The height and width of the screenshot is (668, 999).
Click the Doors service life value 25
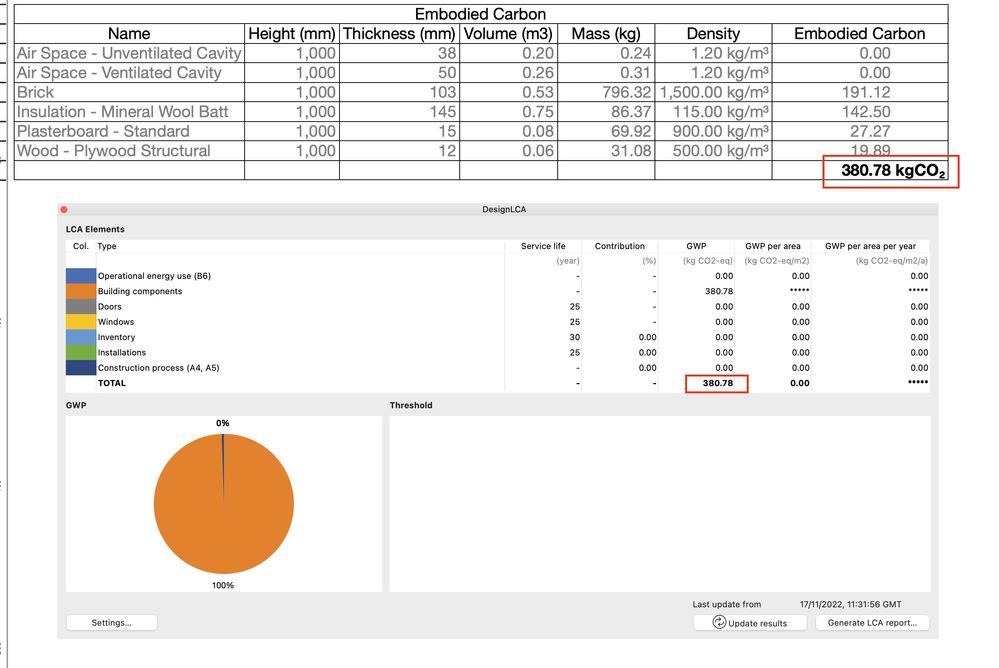(x=575, y=307)
